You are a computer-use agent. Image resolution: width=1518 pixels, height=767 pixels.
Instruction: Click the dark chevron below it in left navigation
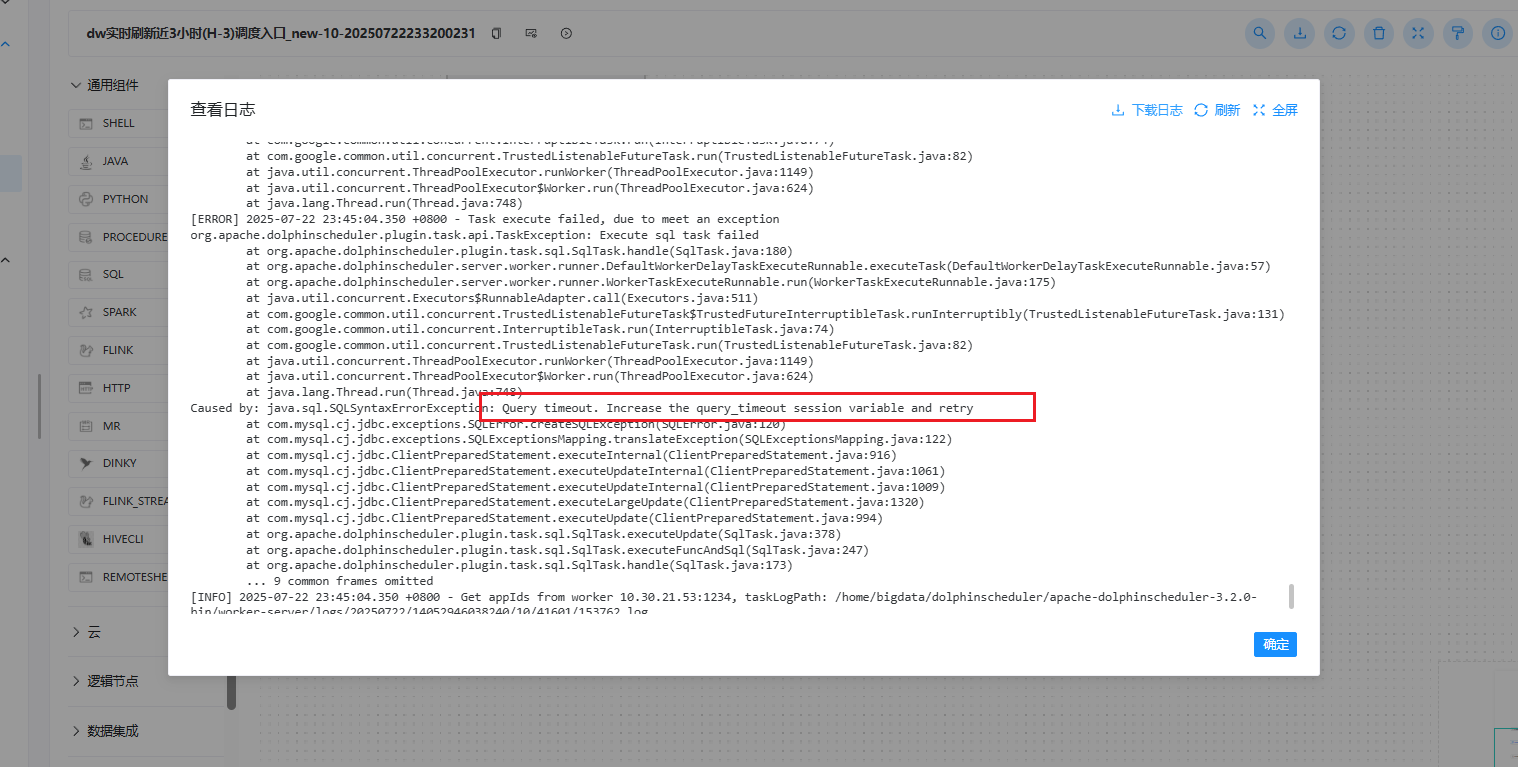click(x=5, y=260)
